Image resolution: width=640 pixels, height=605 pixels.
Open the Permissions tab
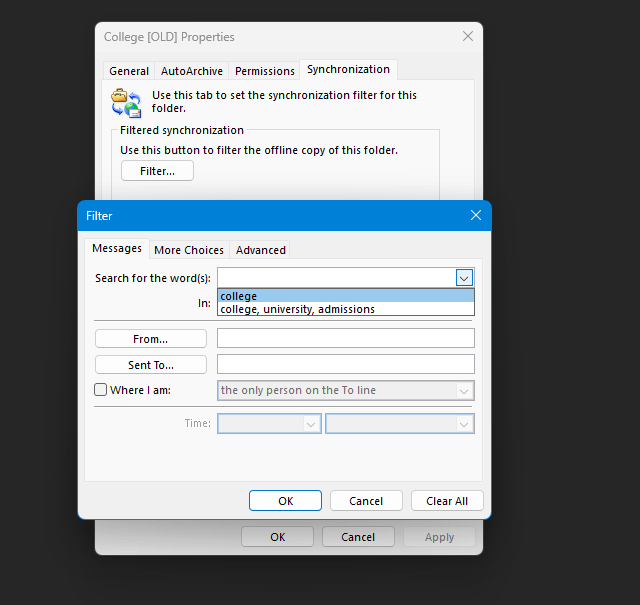click(x=264, y=71)
